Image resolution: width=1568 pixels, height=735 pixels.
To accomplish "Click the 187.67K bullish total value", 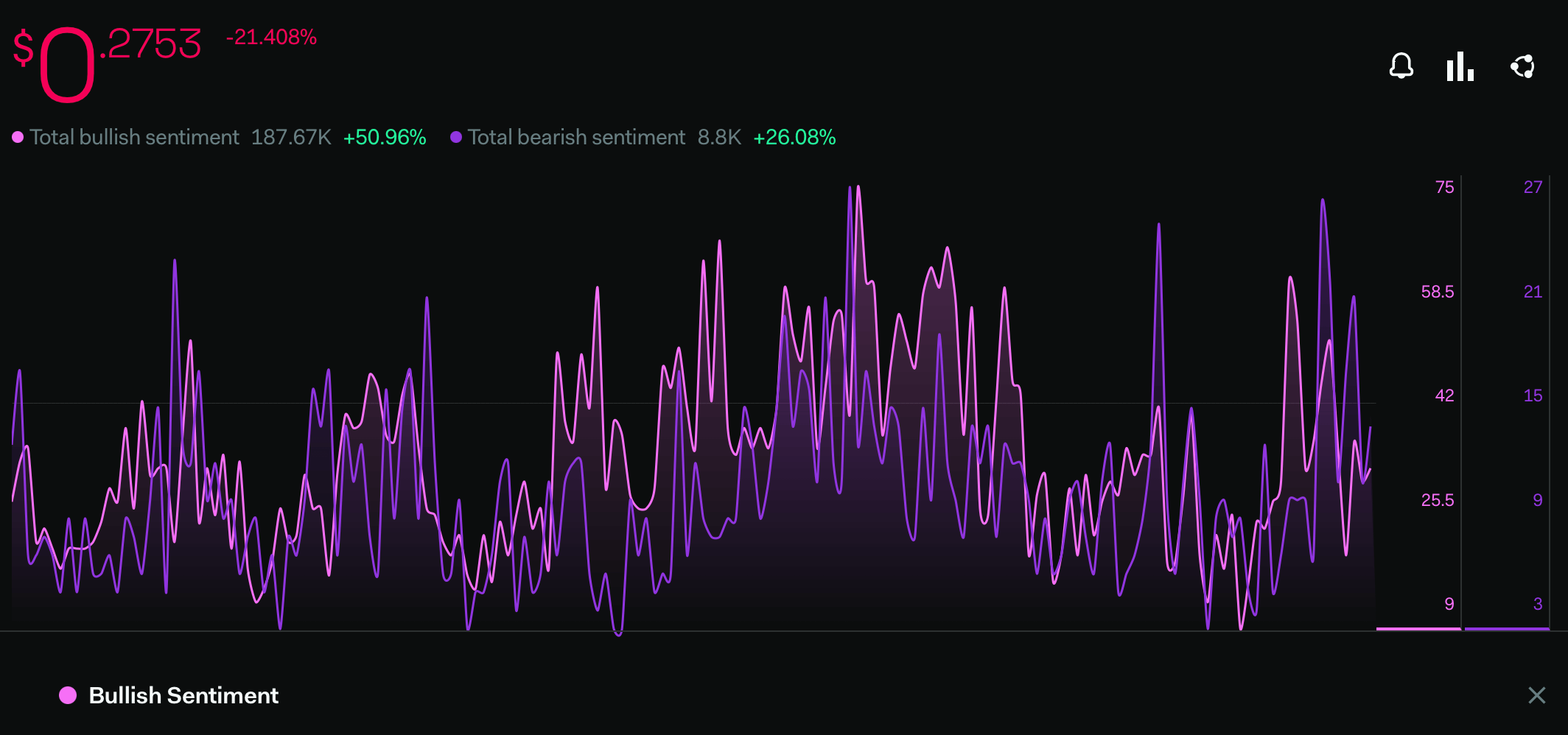I will [291, 137].
